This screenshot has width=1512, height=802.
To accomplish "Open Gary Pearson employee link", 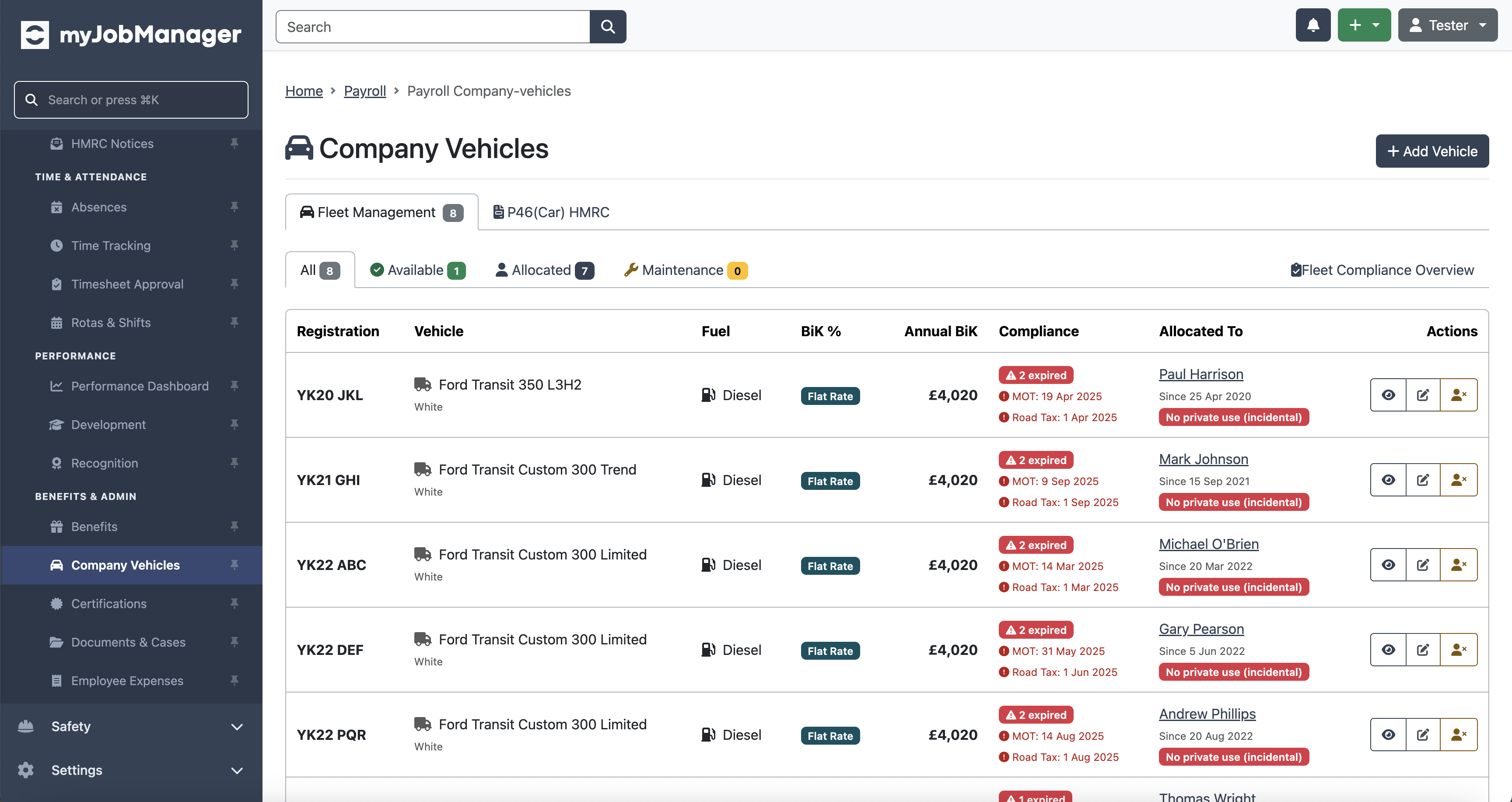I will click(1201, 629).
